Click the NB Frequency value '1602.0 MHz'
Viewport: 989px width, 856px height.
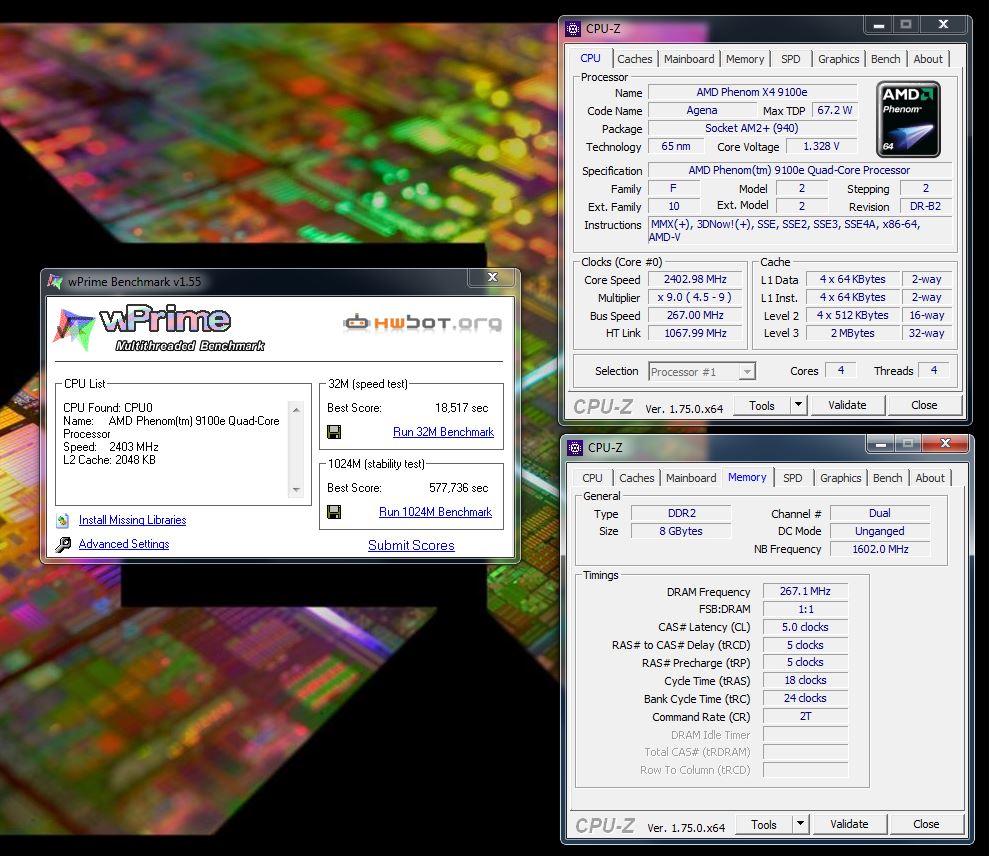pyautogui.click(x=881, y=549)
